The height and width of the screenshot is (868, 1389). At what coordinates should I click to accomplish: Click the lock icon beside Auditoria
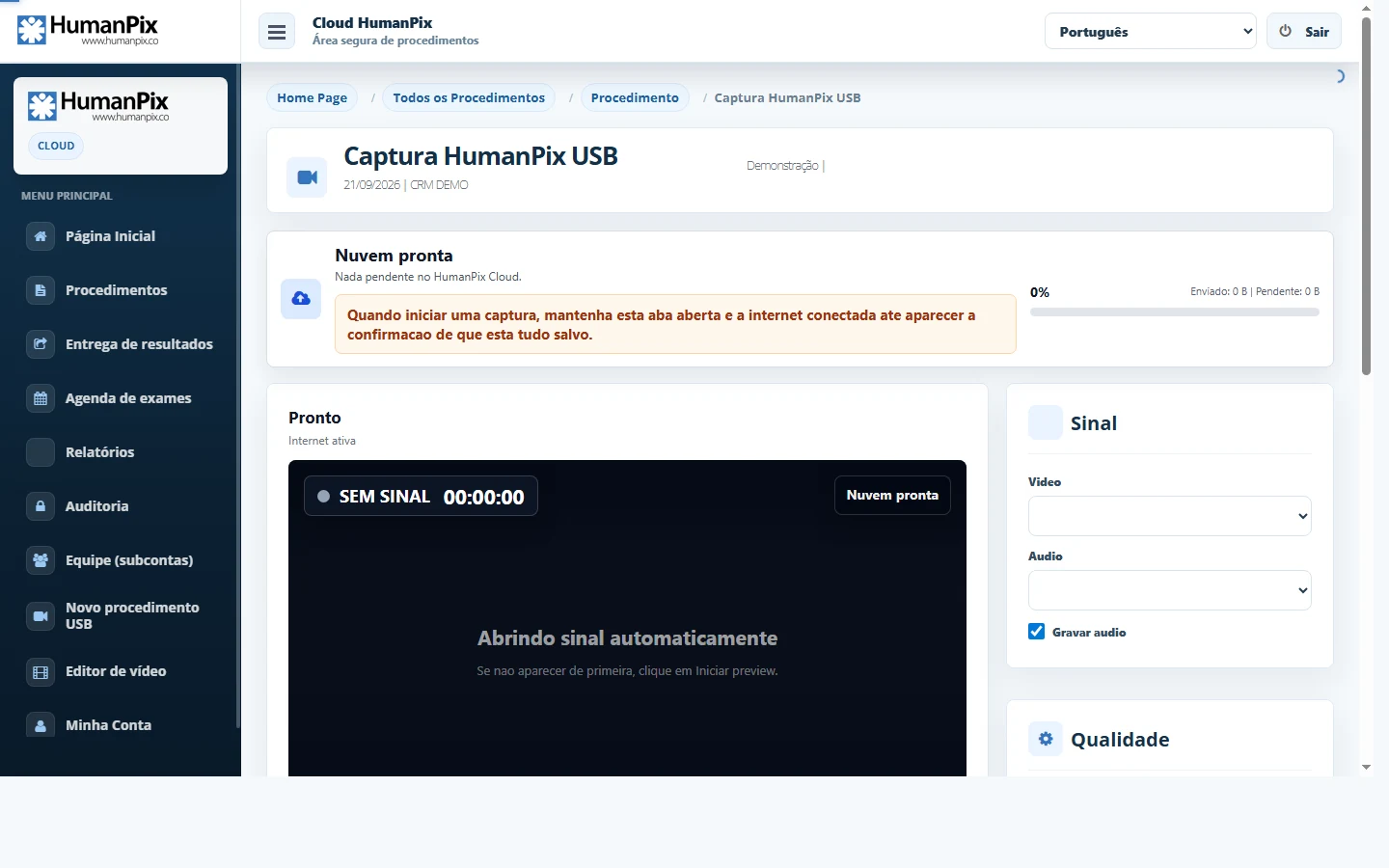[x=41, y=506]
